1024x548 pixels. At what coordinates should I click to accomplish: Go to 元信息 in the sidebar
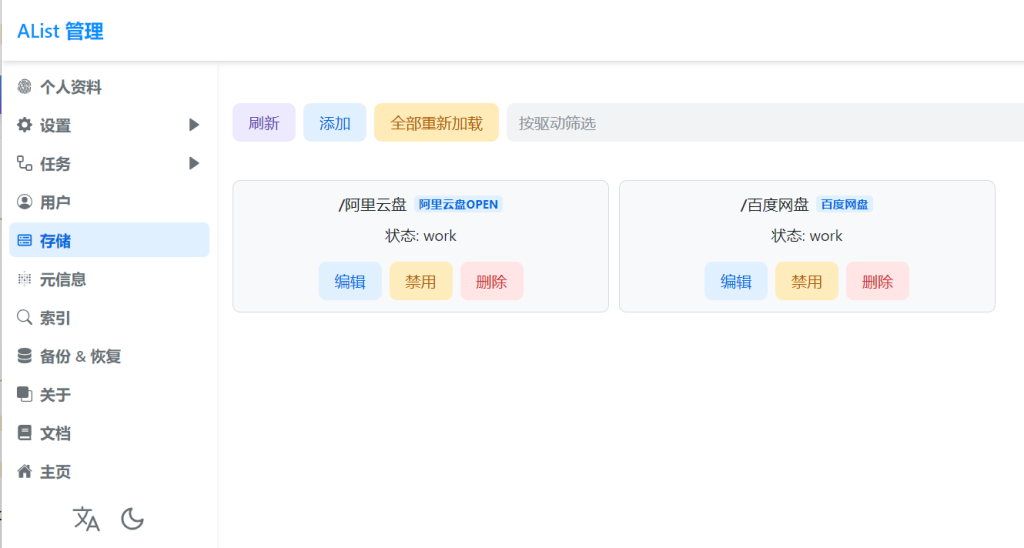coord(63,279)
